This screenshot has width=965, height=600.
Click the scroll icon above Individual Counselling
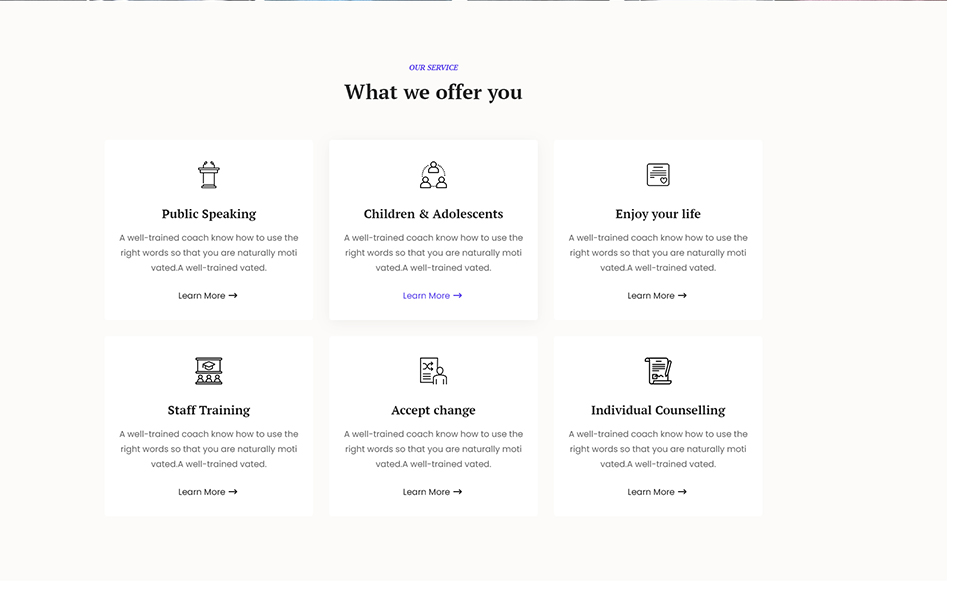(x=658, y=371)
